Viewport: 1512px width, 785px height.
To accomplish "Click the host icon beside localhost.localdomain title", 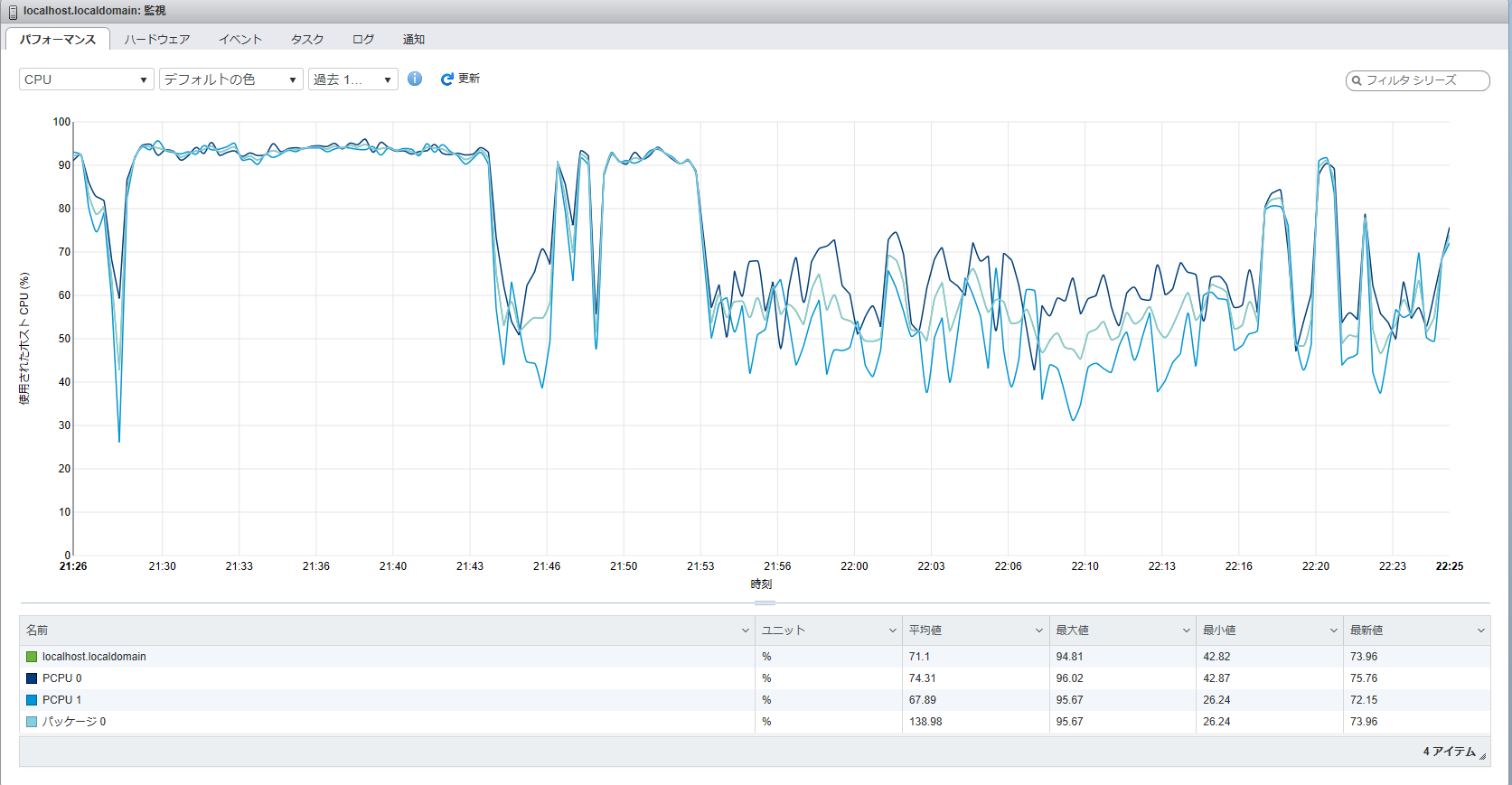I will coord(13,12).
